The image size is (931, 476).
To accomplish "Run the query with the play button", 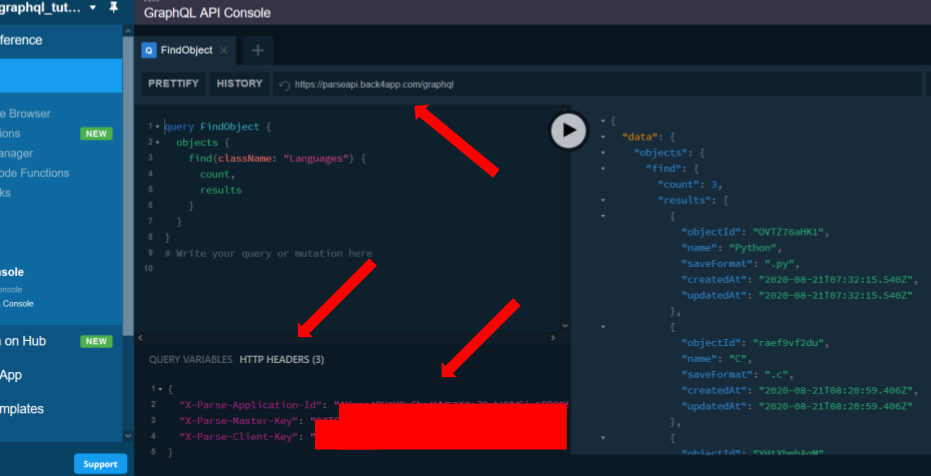I will point(569,129).
